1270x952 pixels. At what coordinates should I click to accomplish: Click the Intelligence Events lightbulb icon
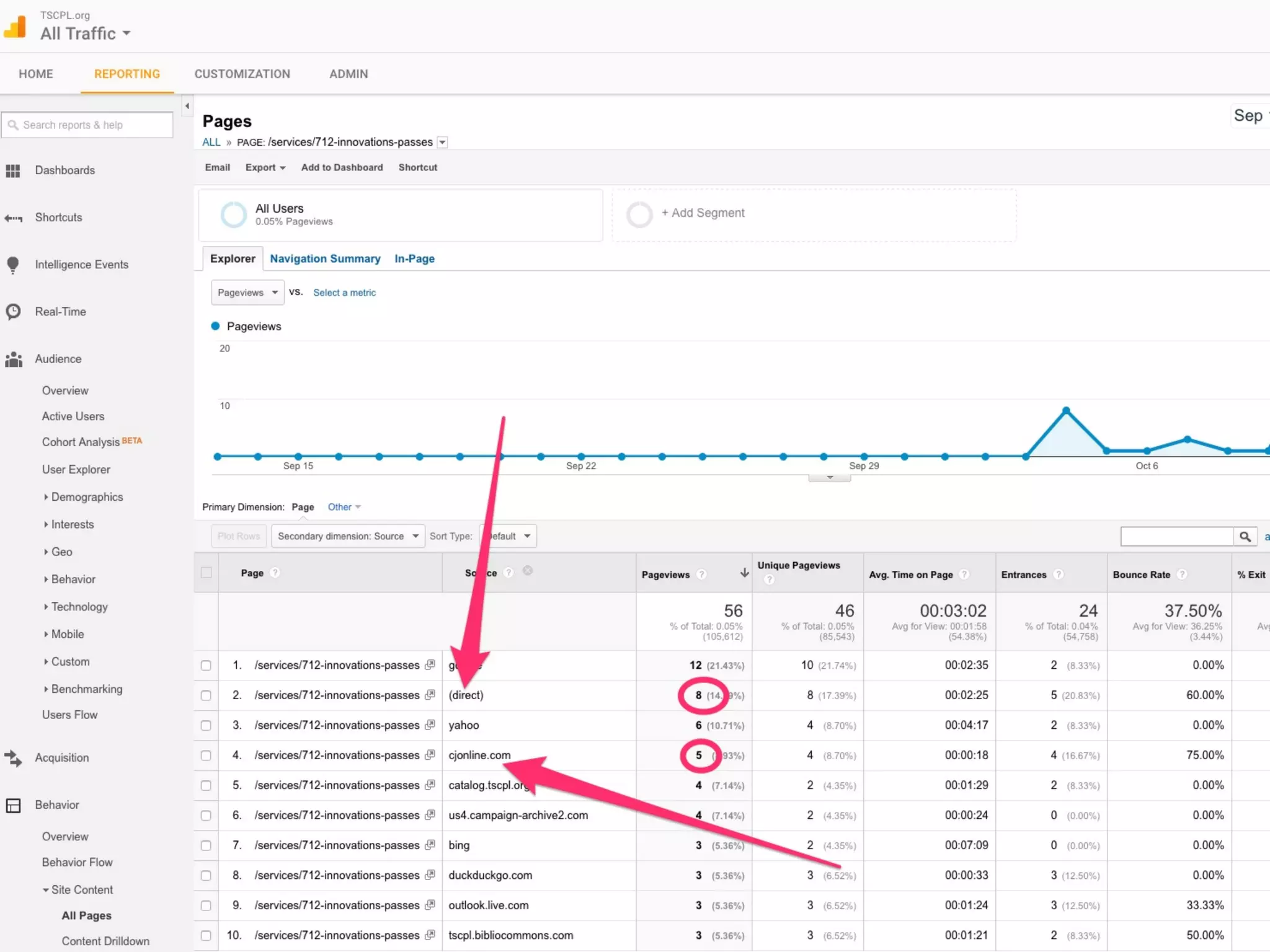[x=12, y=265]
